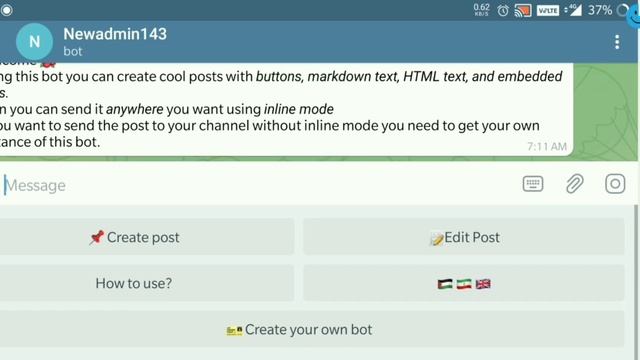Open the Newadmin143 bot profile title

[115, 34]
